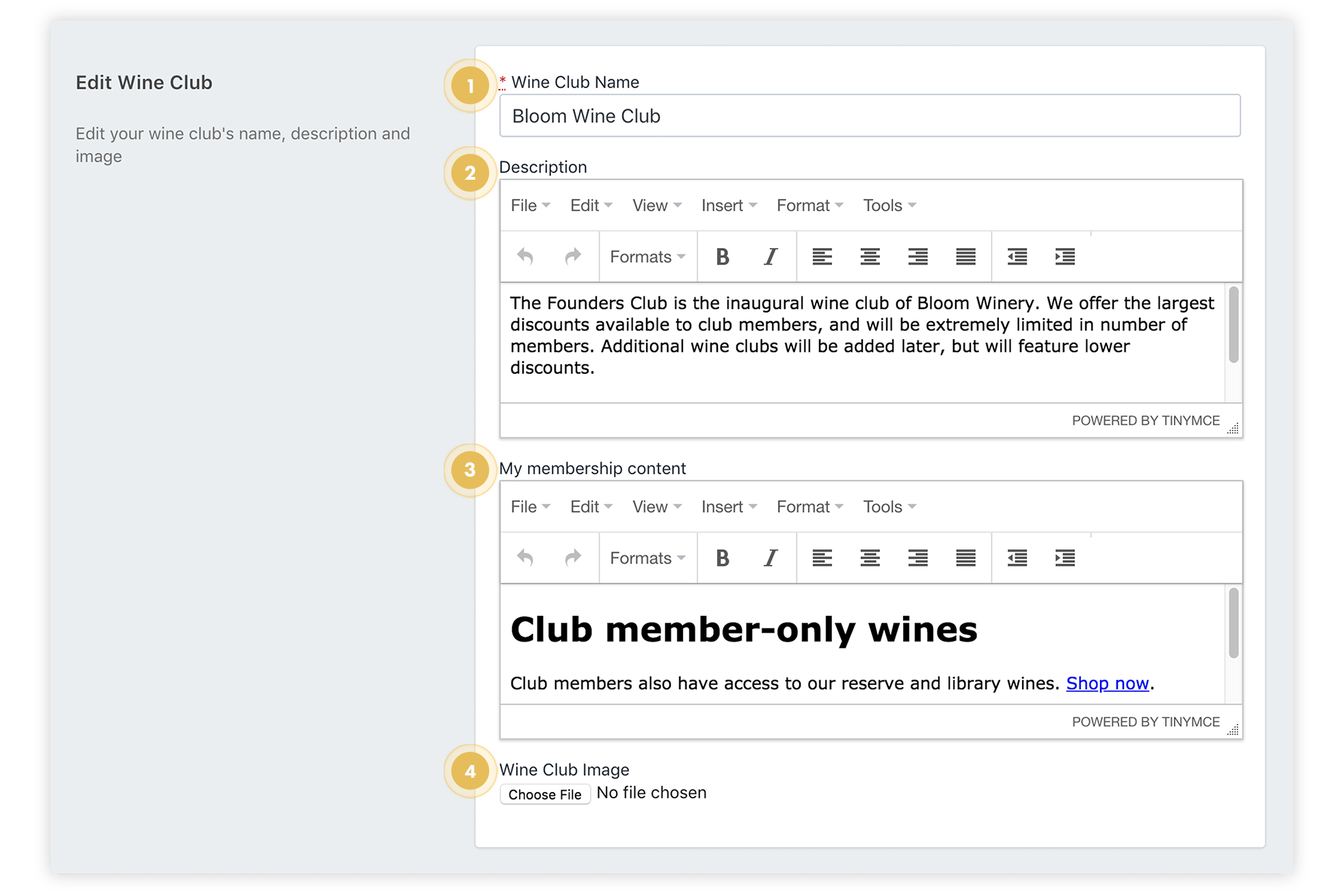Click Undo in Description editor

coord(525,257)
